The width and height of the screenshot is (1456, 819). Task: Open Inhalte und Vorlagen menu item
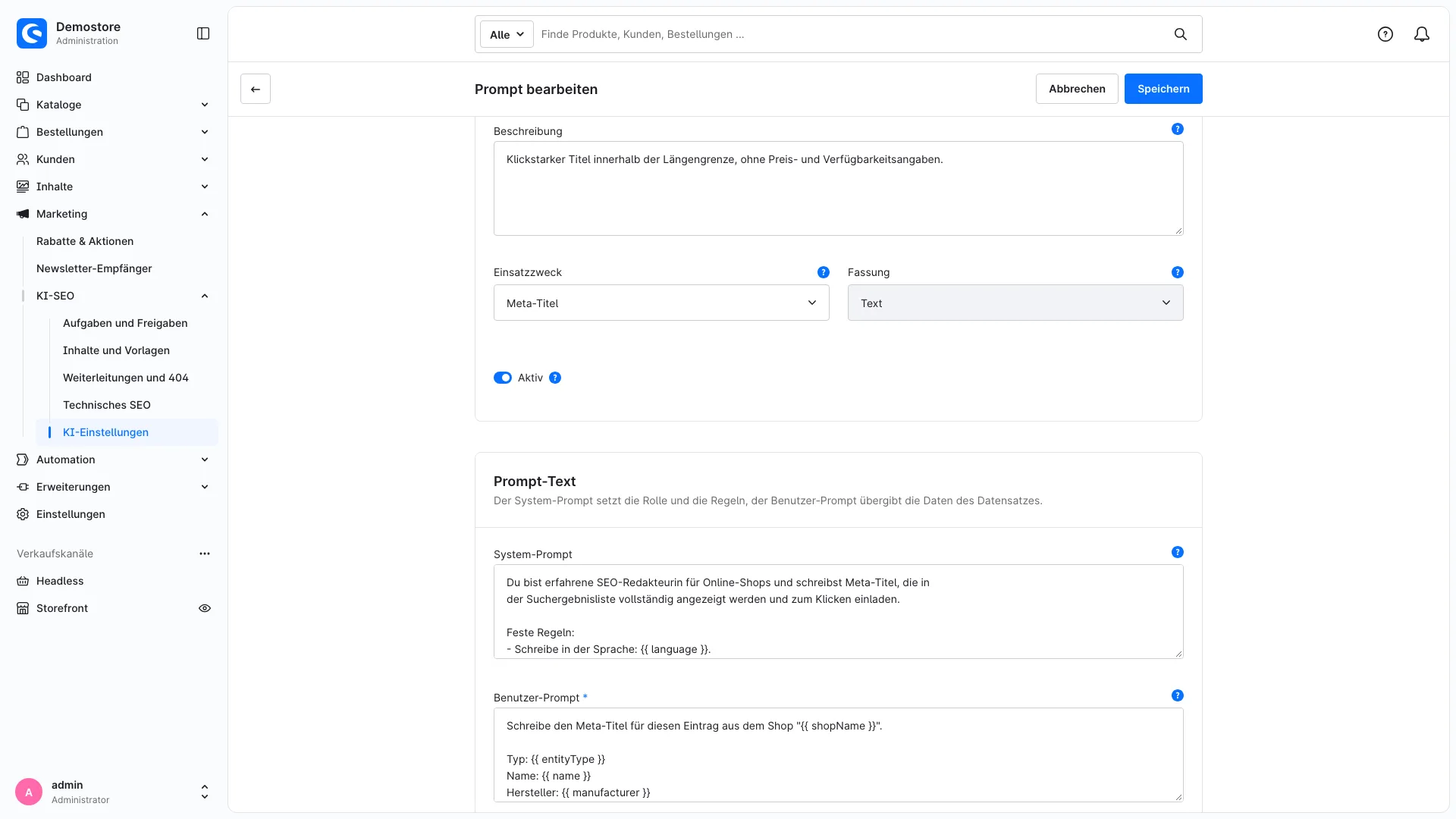pyautogui.click(x=116, y=350)
